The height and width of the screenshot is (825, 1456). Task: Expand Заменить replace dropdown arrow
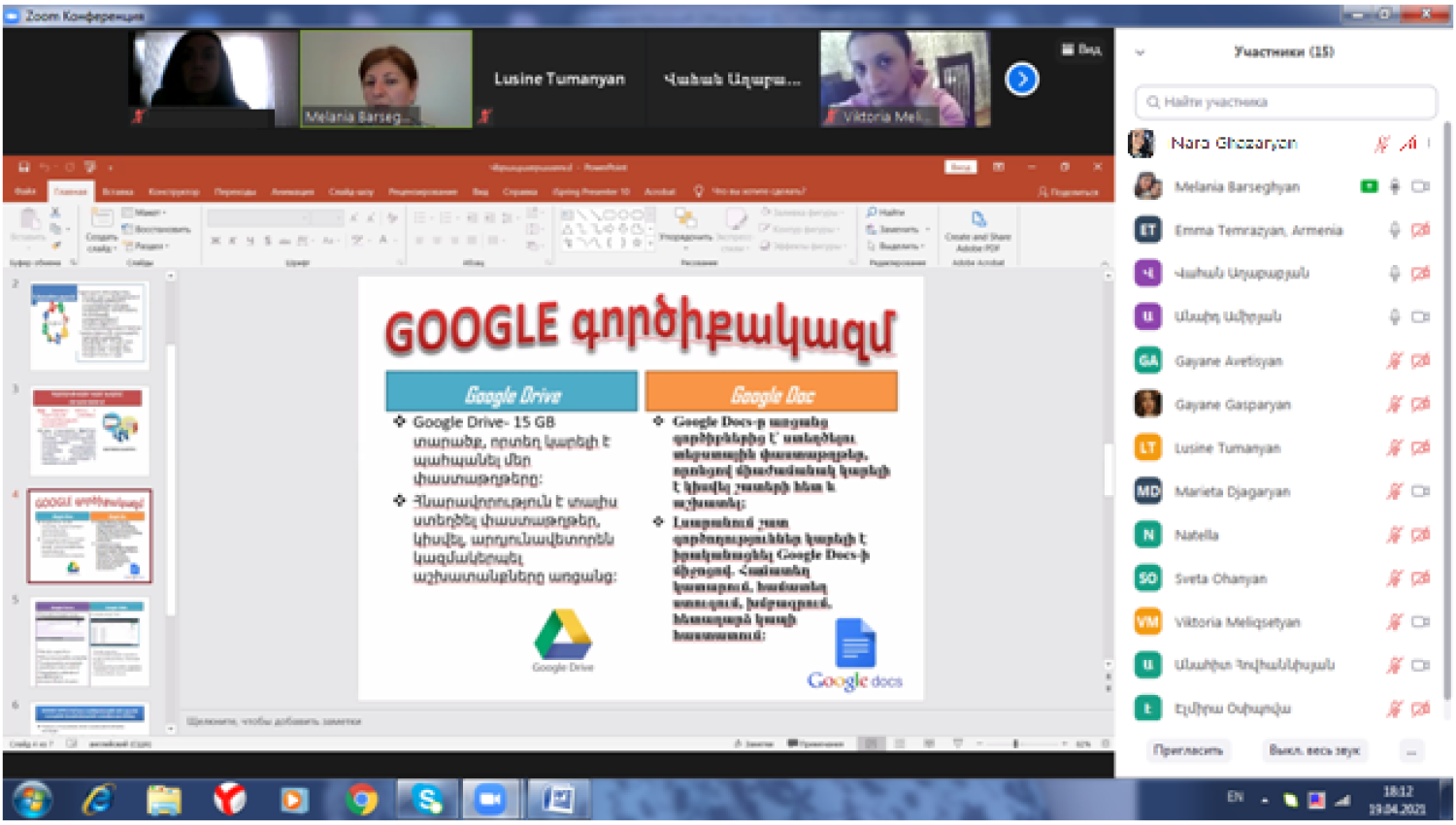pyautogui.click(x=928, y=229)
